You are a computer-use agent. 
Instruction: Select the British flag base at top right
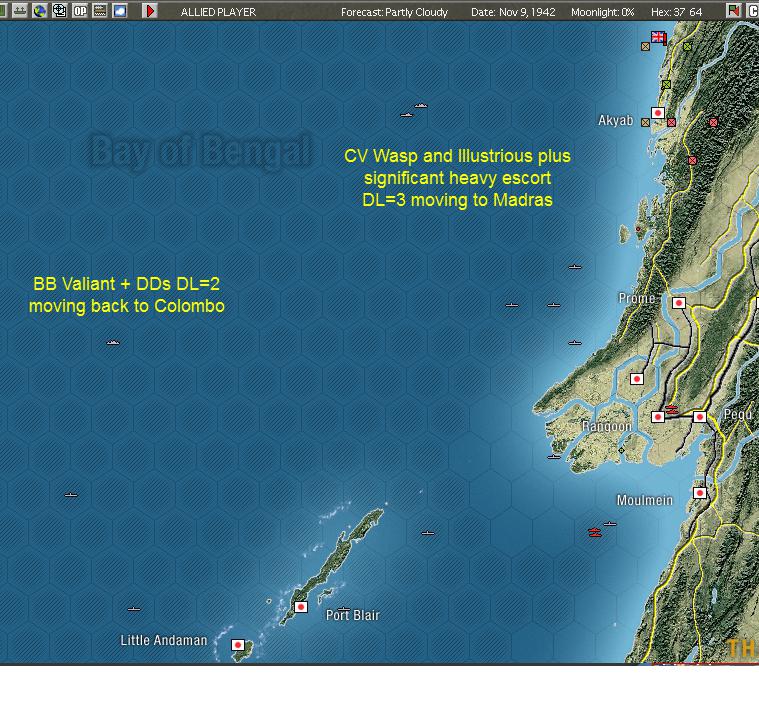click(x=659, y=37)
